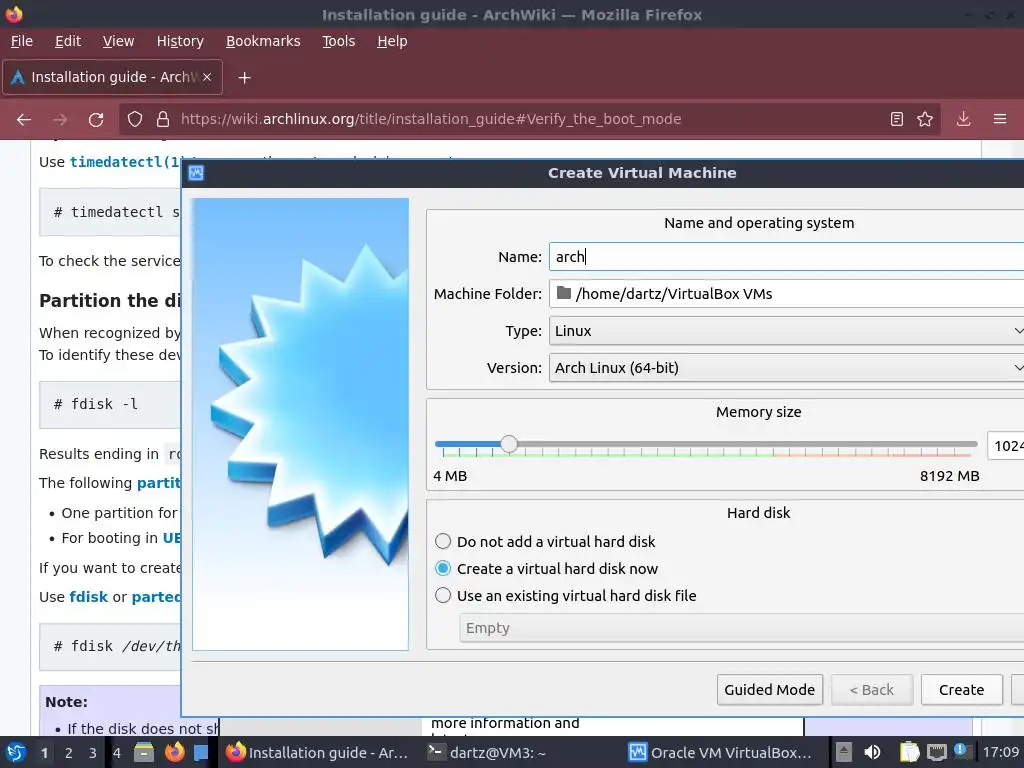This screenshot has height=768, width=1024.
Task: Click the Guided Mode button
Action: point(769,690)
